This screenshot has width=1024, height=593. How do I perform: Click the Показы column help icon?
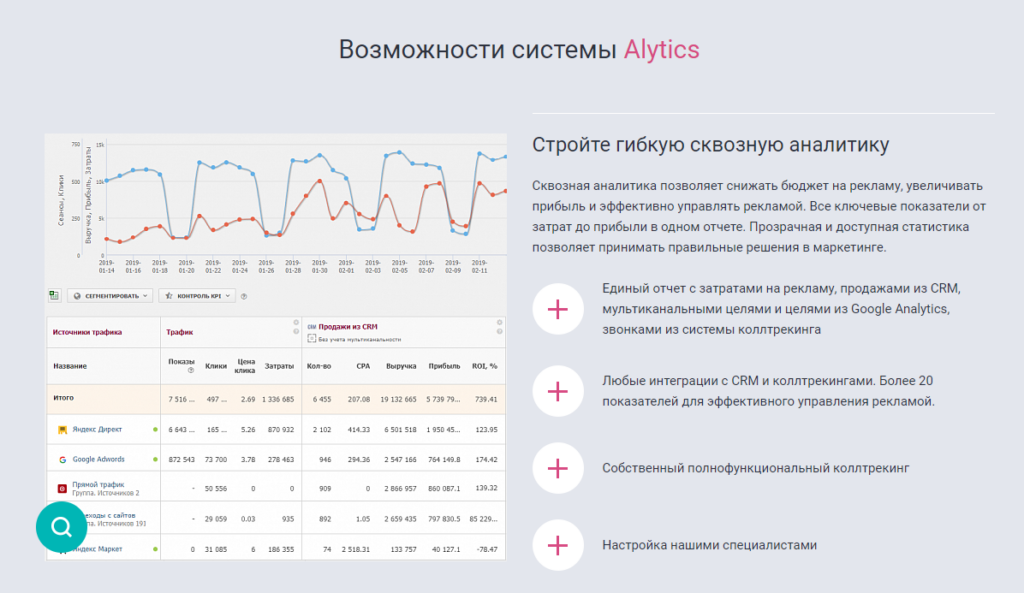coord(190,372)
